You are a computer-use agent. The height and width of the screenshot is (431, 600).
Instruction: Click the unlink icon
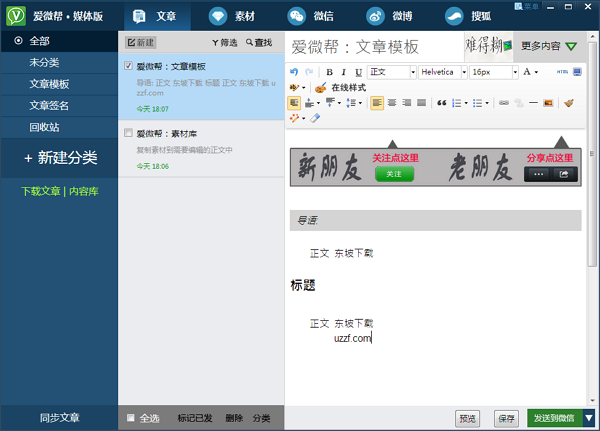(x=518, y=103)
